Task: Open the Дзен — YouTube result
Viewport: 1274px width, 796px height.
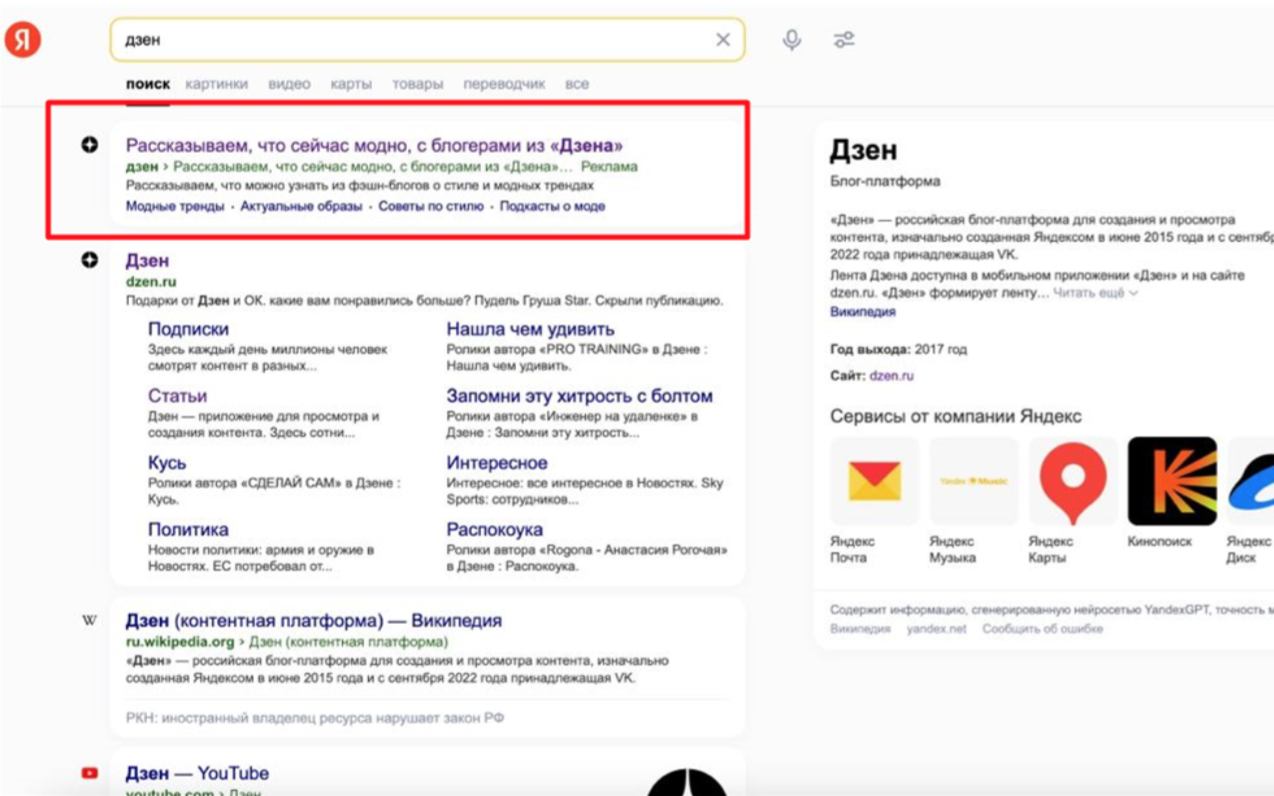Action: pyautogui.click(x=197, y=773)
